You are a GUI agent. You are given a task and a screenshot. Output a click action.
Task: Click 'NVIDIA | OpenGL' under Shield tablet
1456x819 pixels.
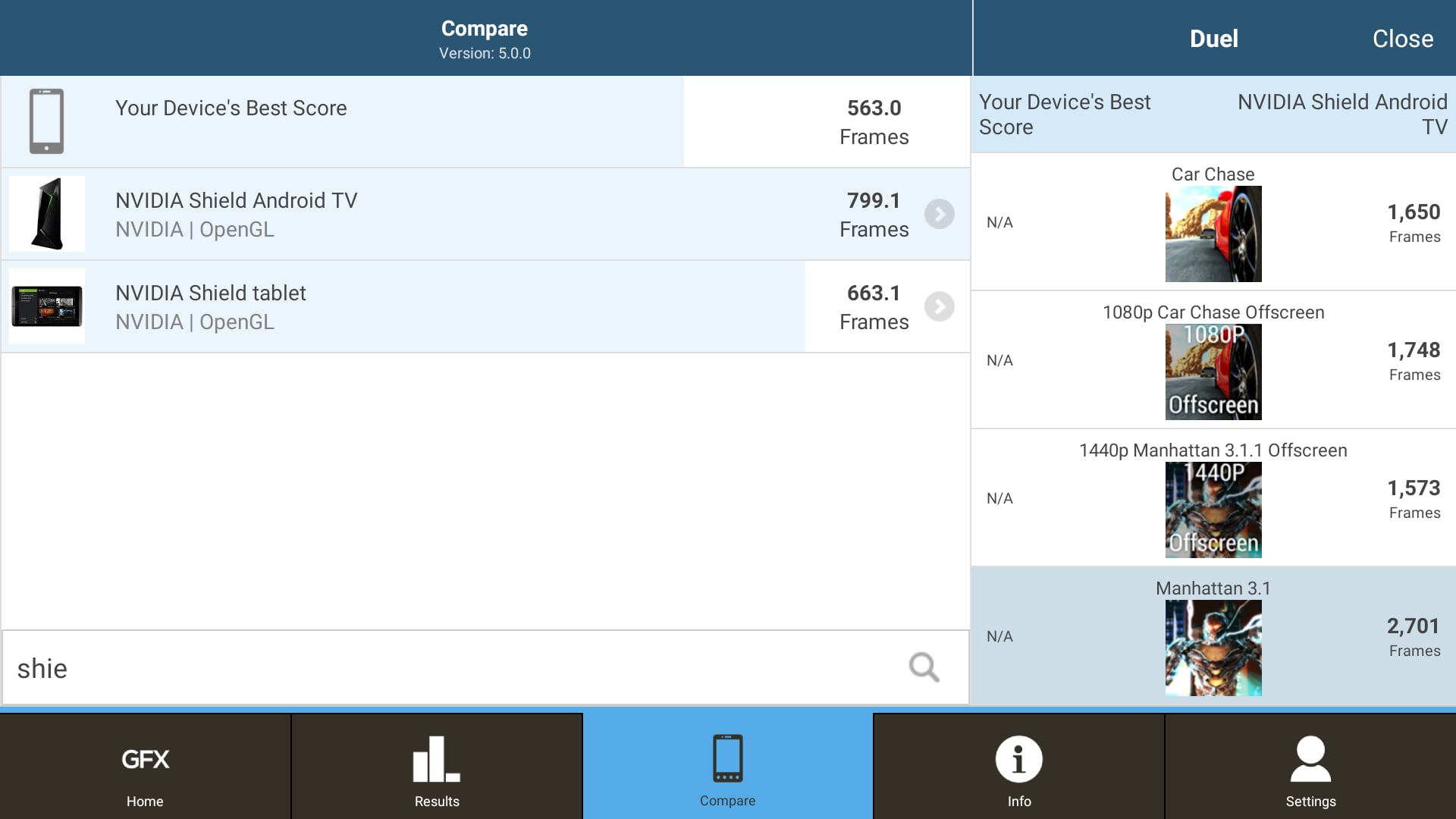[195, 322]
